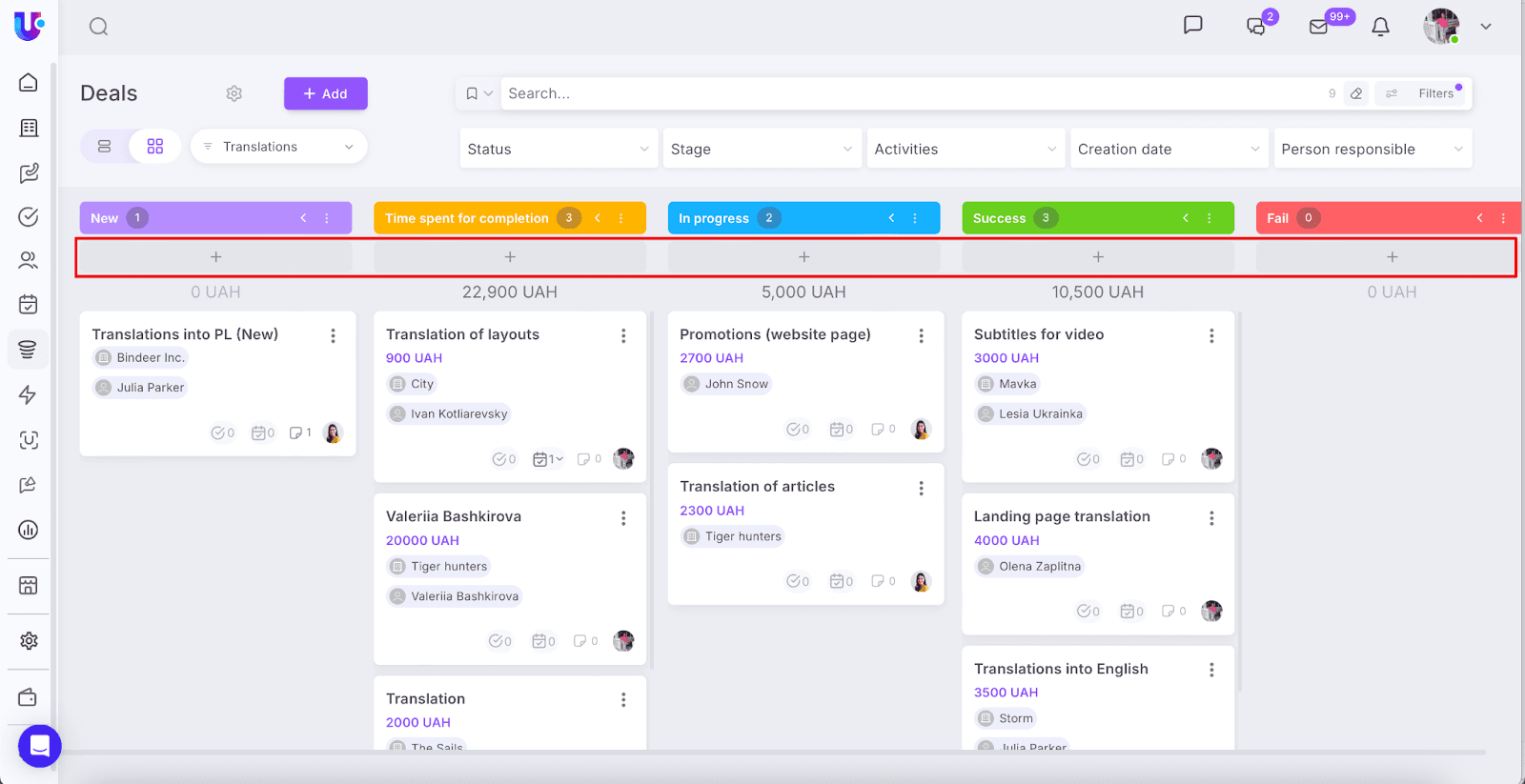1525x784 pixels.
Task: Open the Status filter dropdown
Action: 559,150
